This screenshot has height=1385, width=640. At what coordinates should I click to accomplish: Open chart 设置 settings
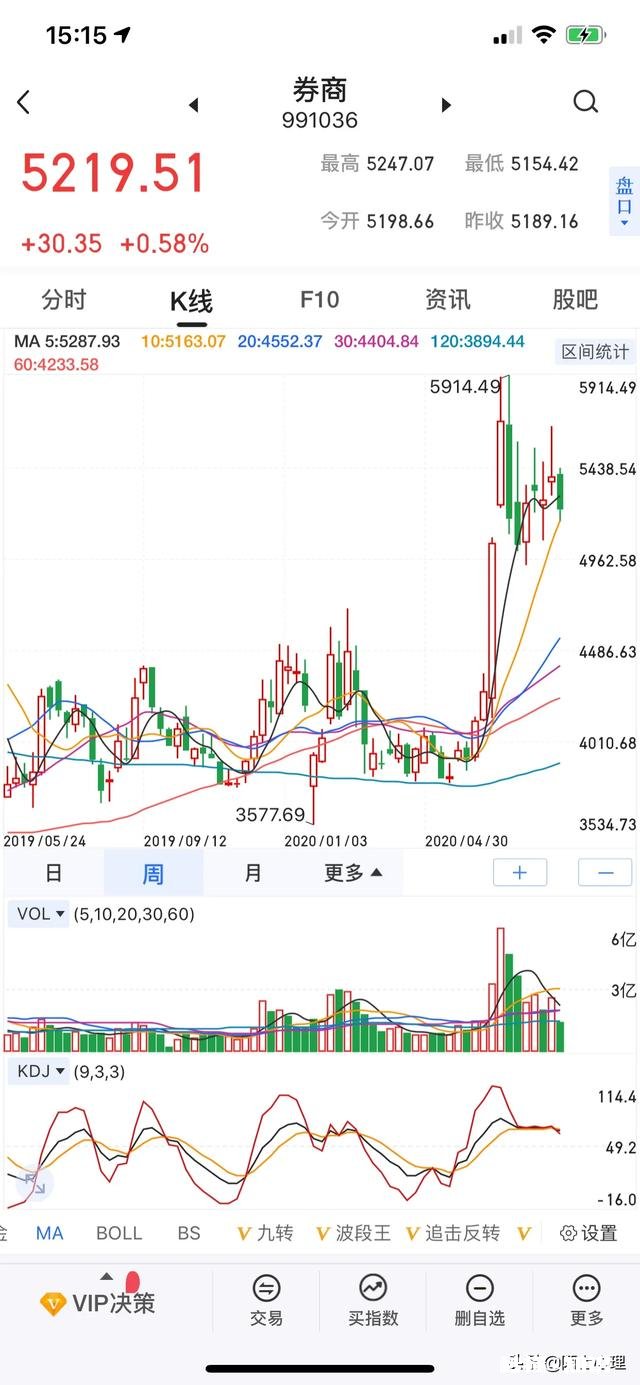589,1233
